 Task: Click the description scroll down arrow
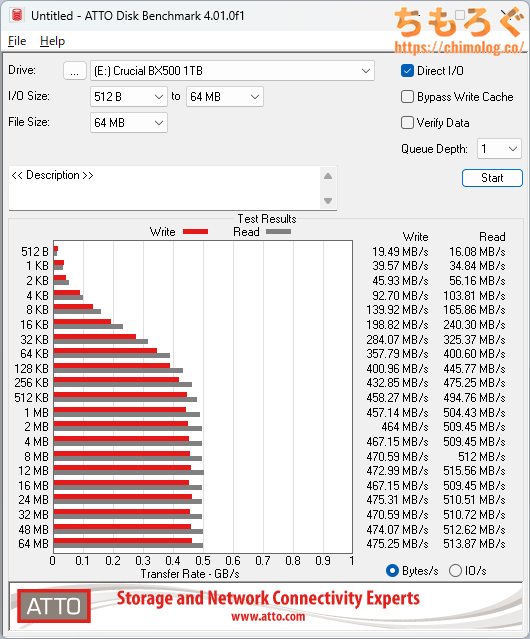[x=328, y=201]
